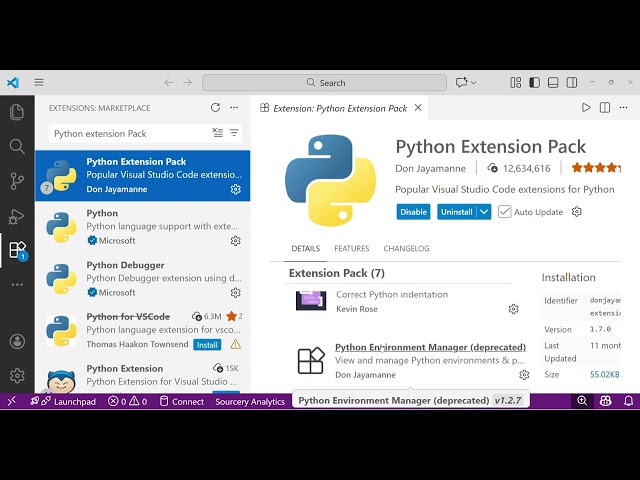The height and width of the screenshot is (480, 640).
Task: Open Python Environment Manager (deprecated) link
Action: point(430,347)
